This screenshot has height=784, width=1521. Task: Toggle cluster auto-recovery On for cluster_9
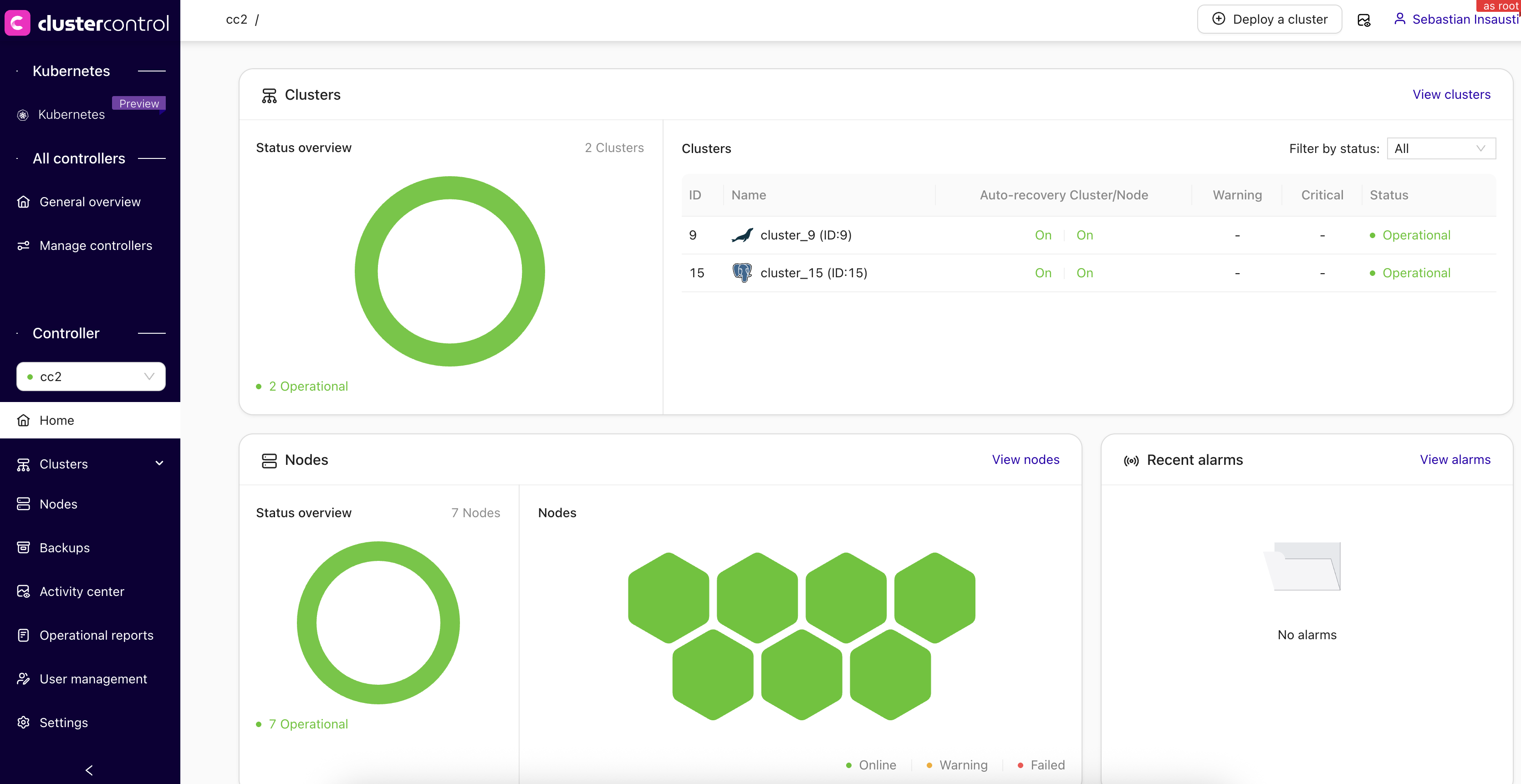pyautogui.click(x=1043, y=235)
